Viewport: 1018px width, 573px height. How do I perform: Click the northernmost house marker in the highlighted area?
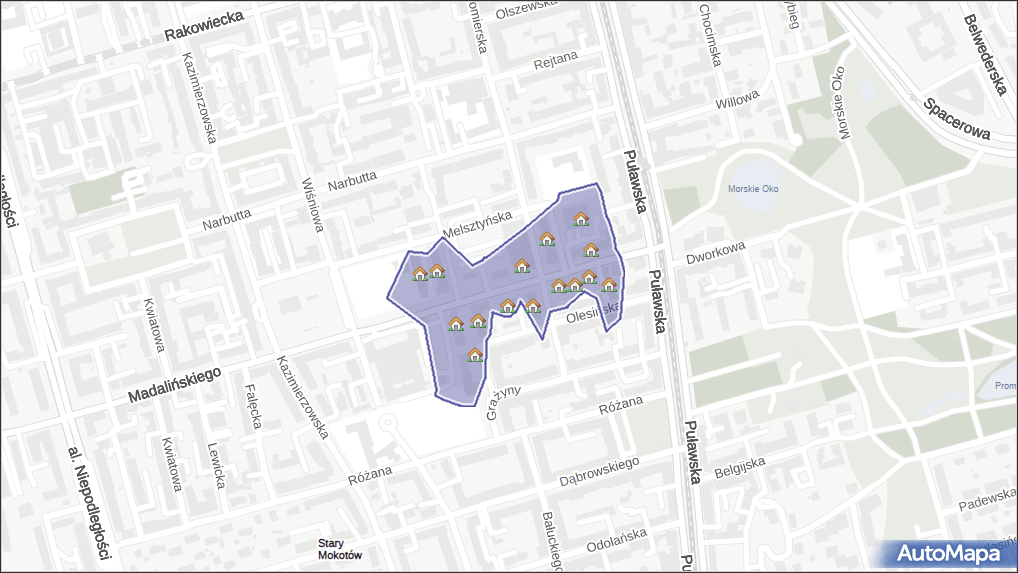[x=581, y=219]
